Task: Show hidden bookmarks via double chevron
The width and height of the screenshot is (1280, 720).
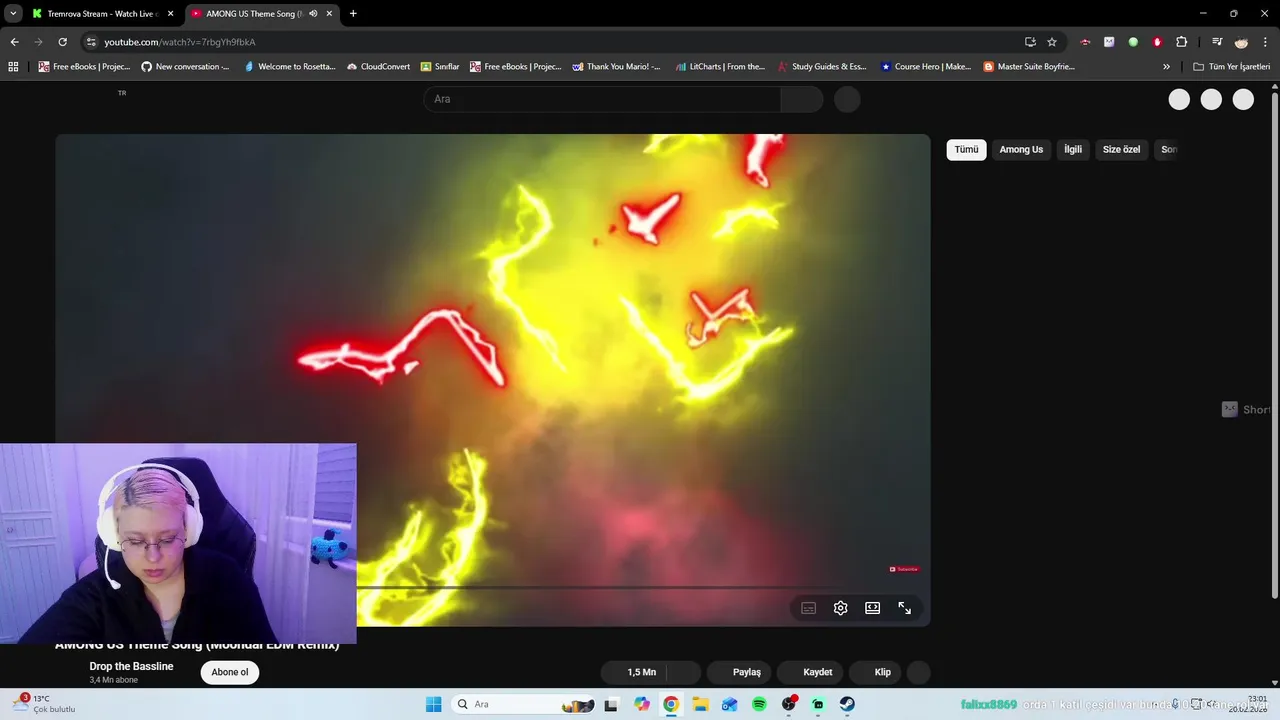Action: coord(1166,67)
